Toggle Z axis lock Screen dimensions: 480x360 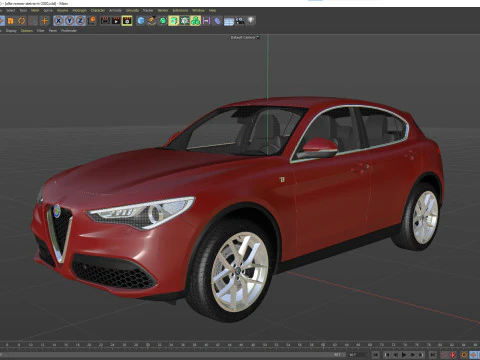click(x=80, y=21)
